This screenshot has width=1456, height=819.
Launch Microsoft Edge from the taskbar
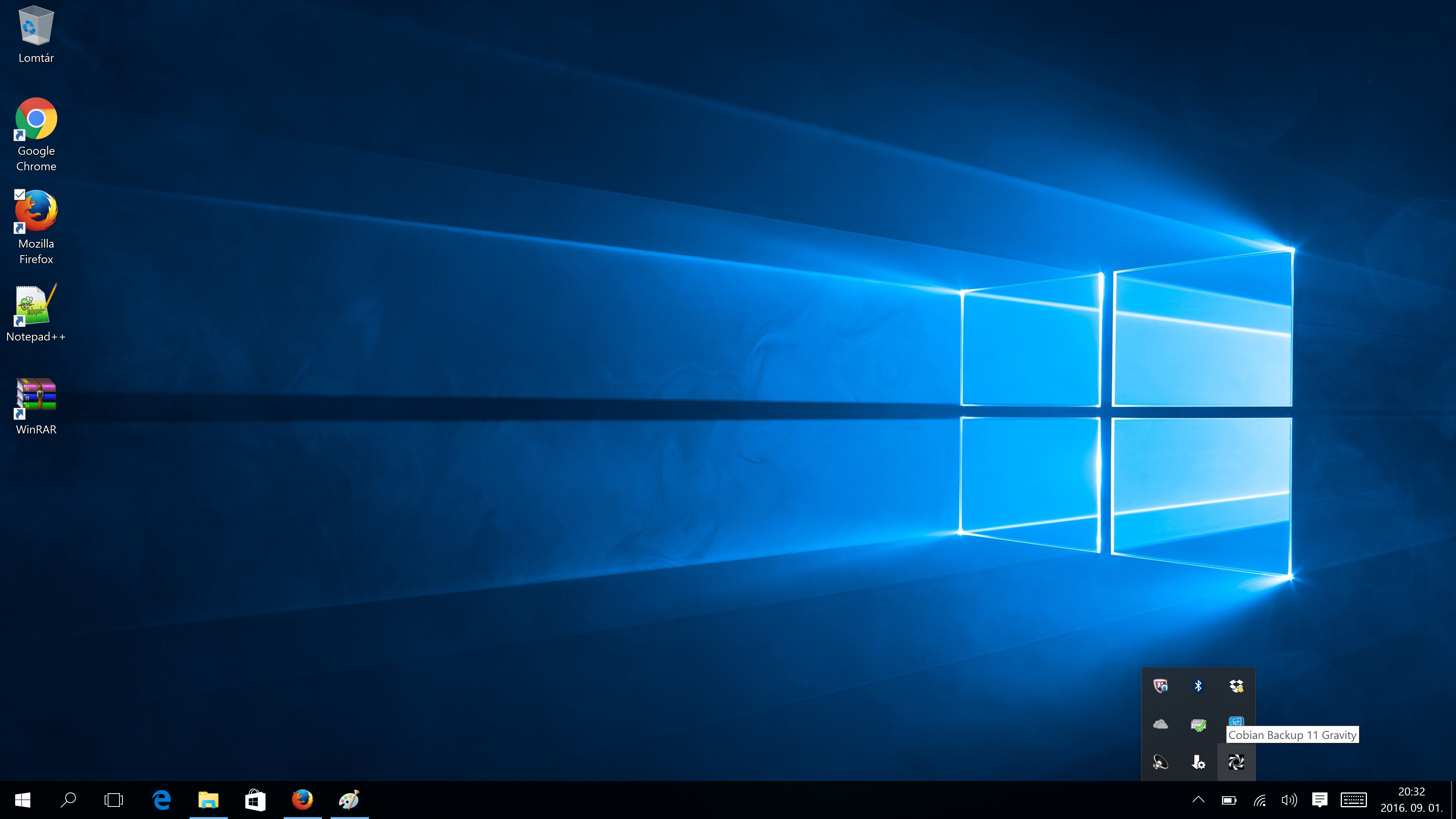(162, 800)
